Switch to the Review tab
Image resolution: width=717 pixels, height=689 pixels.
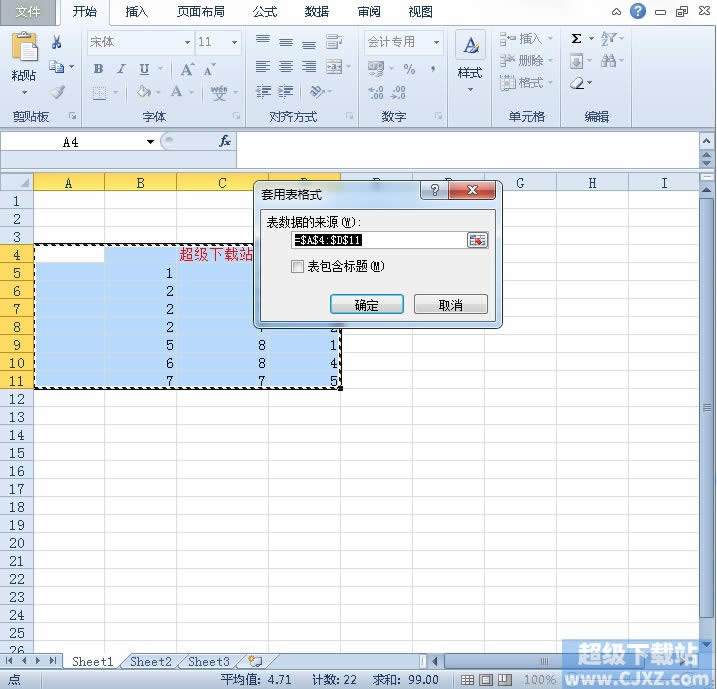(369, 12)
